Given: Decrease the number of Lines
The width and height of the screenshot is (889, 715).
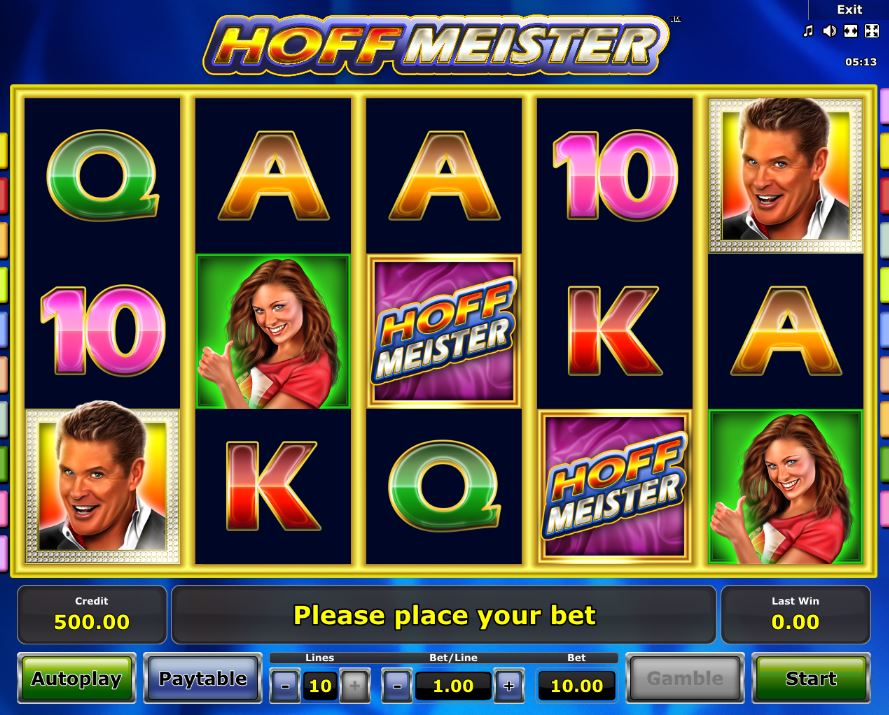Looking at the screenshot, I should 285,686.
